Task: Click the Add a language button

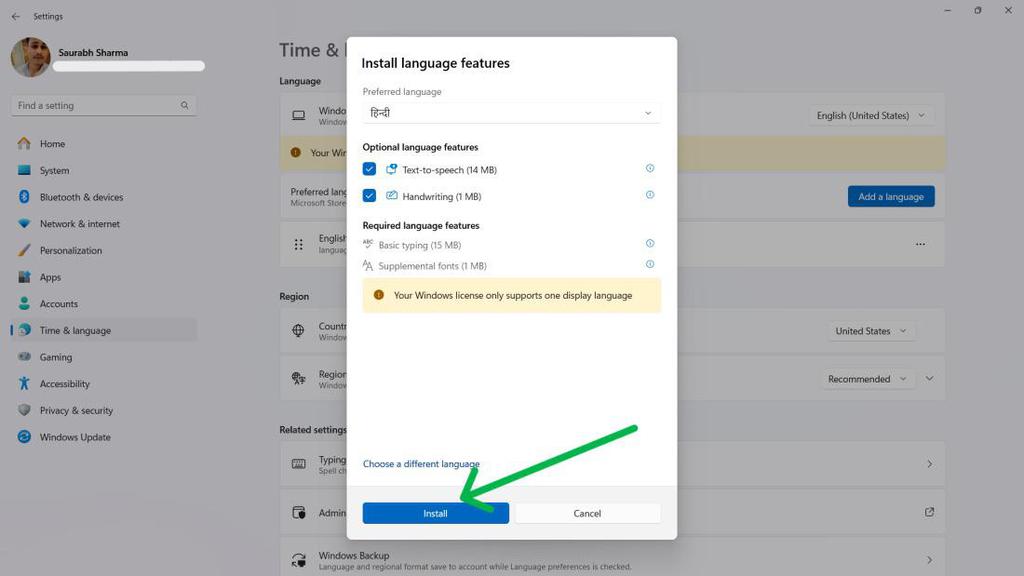Action: [x=891, y=197]
